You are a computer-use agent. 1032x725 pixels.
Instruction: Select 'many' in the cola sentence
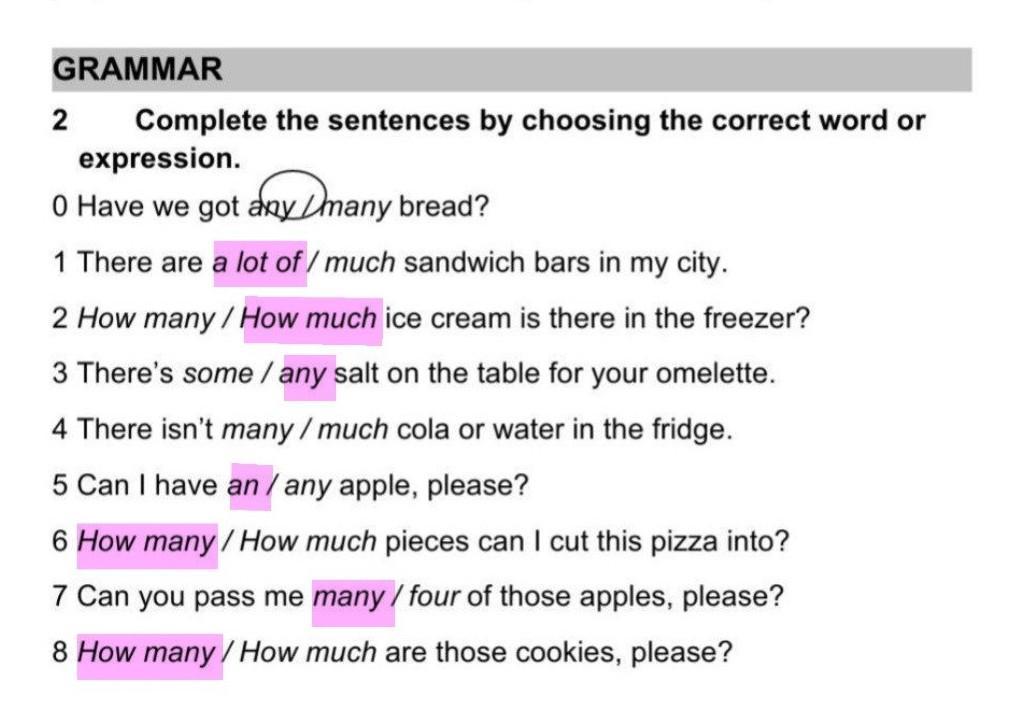(x=257, y=430)
